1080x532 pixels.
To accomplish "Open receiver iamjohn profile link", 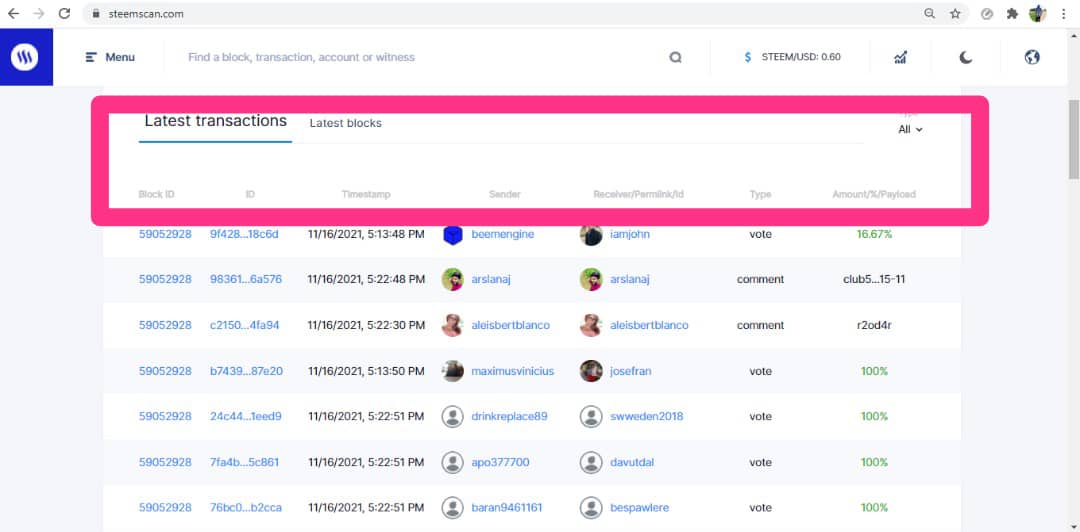I will (x=630, y=234).
